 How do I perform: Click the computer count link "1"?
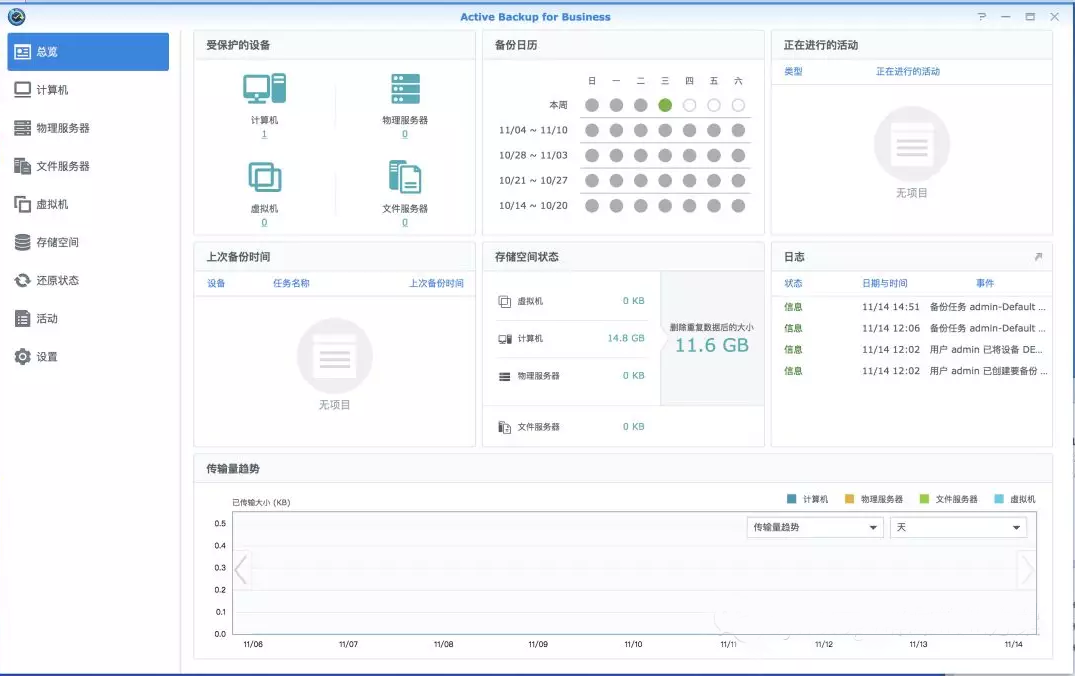click(264, 134)
